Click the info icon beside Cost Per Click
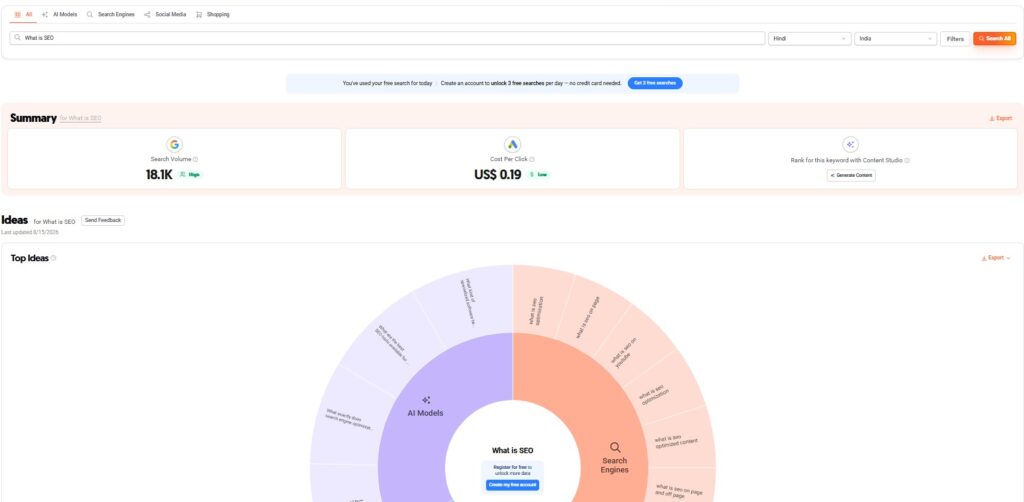The height and width of the screenshot is (502, 1024). tap(532, 159)
